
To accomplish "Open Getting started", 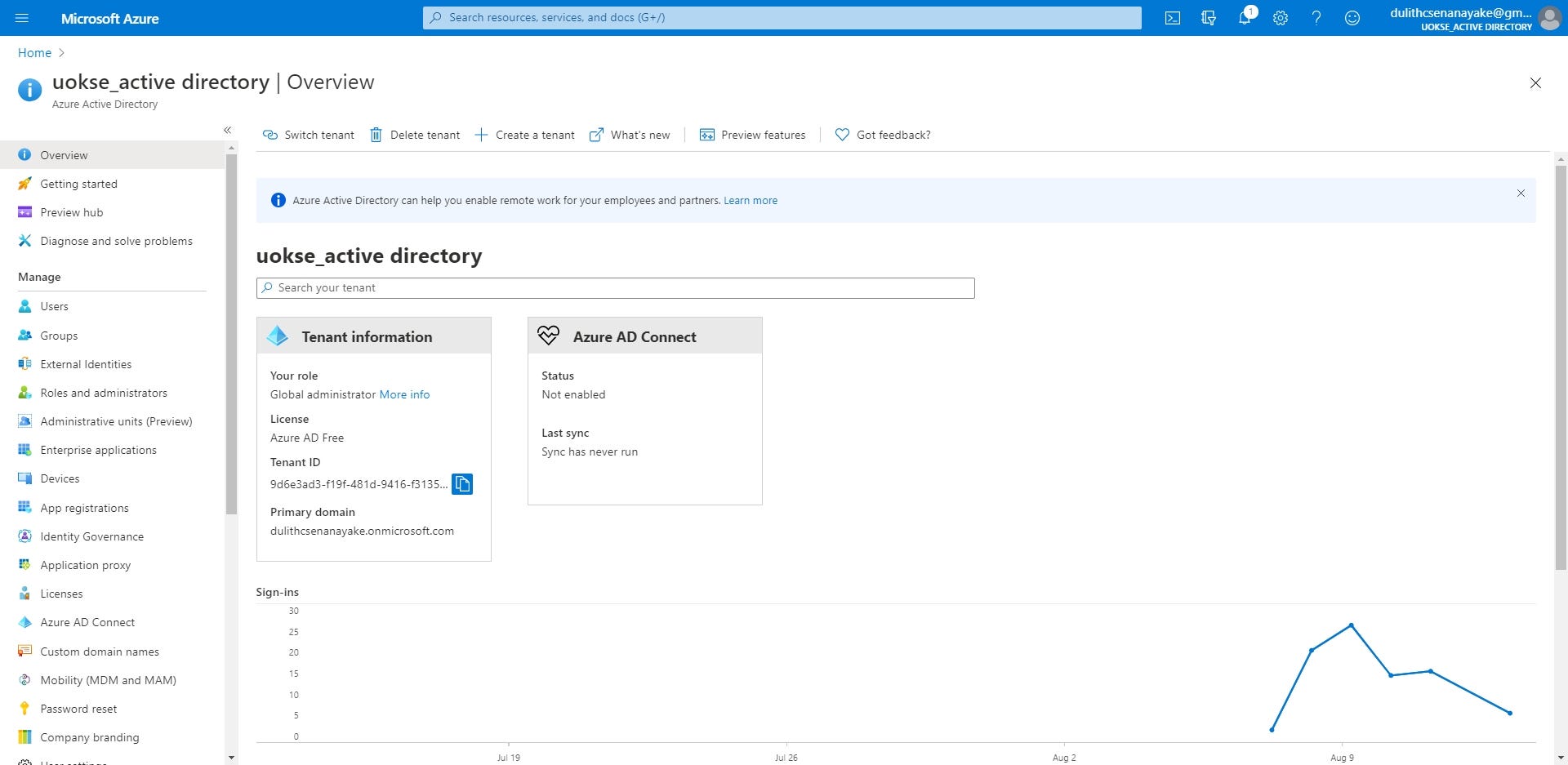I will (x=112, y=184).
